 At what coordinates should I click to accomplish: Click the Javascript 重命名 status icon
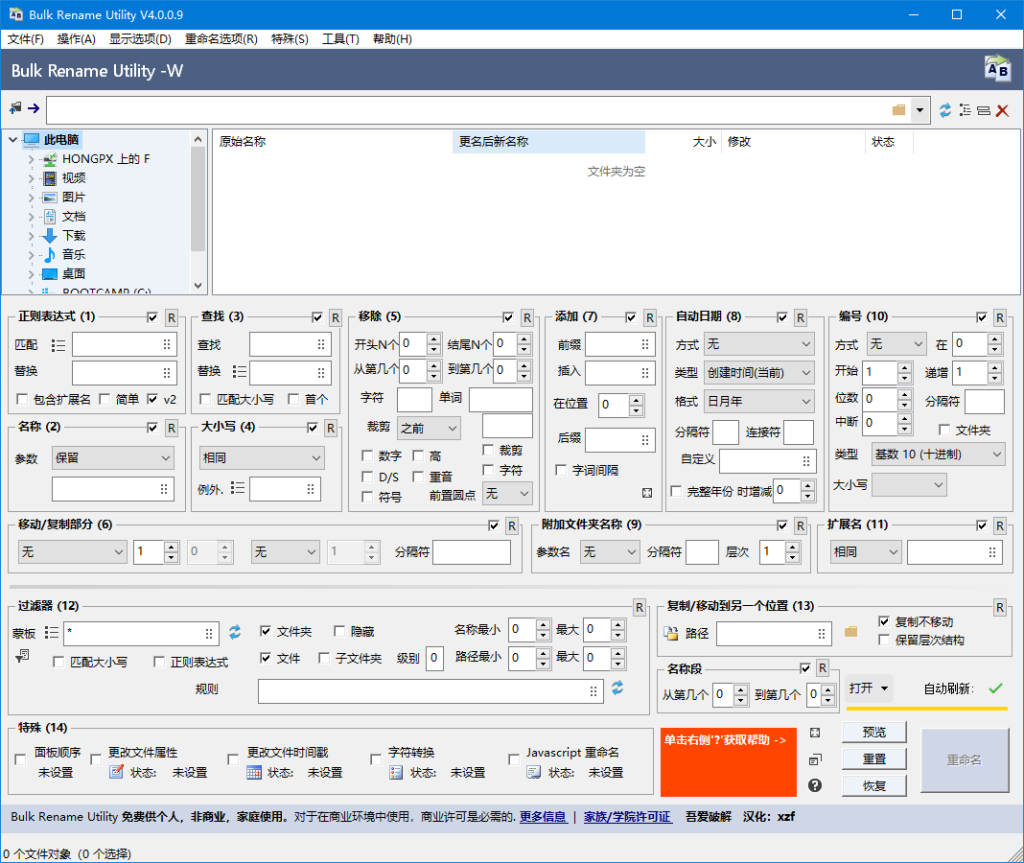click(x=534, y=773)
